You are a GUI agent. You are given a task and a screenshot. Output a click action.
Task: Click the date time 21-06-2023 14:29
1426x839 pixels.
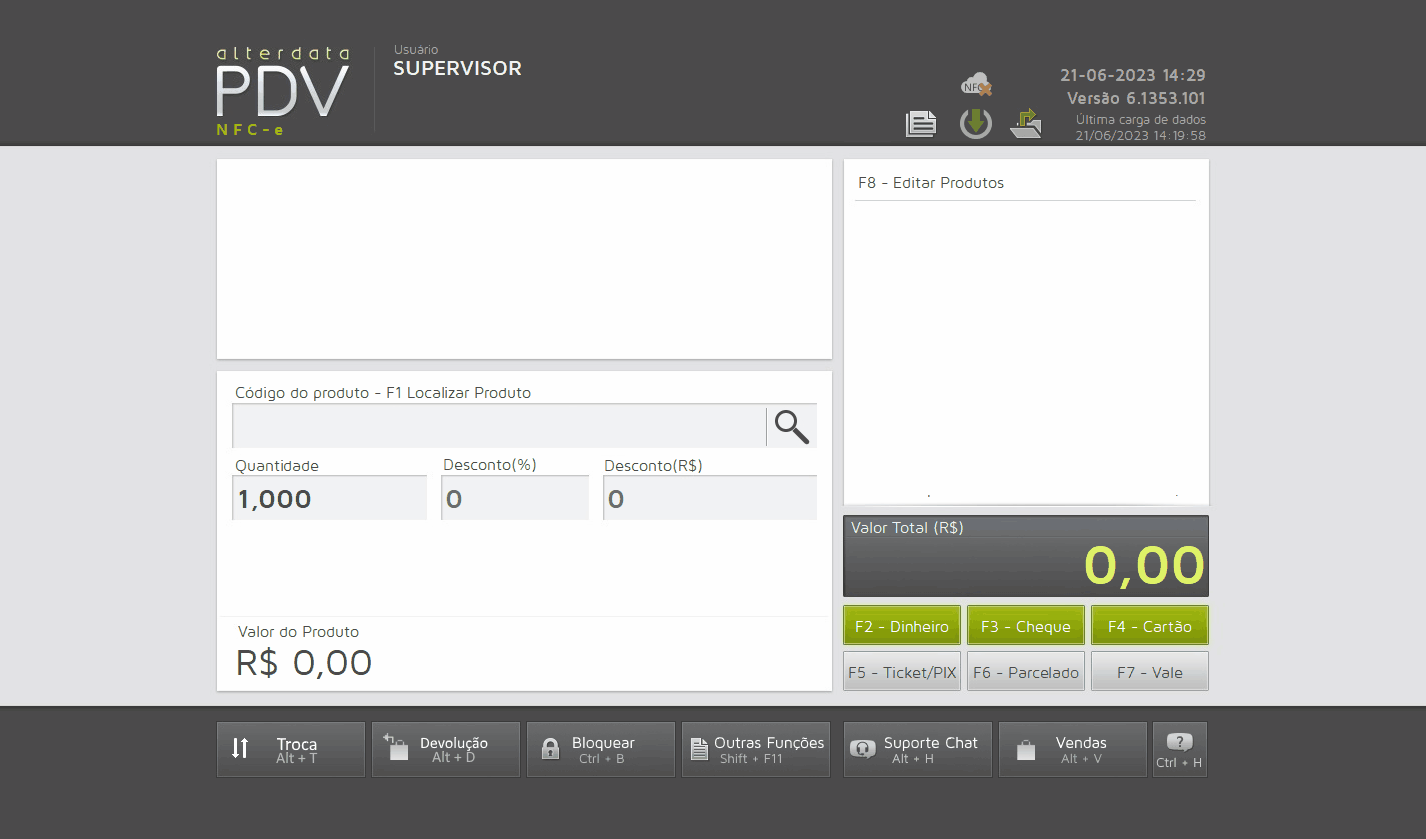tap(1133, 75)
